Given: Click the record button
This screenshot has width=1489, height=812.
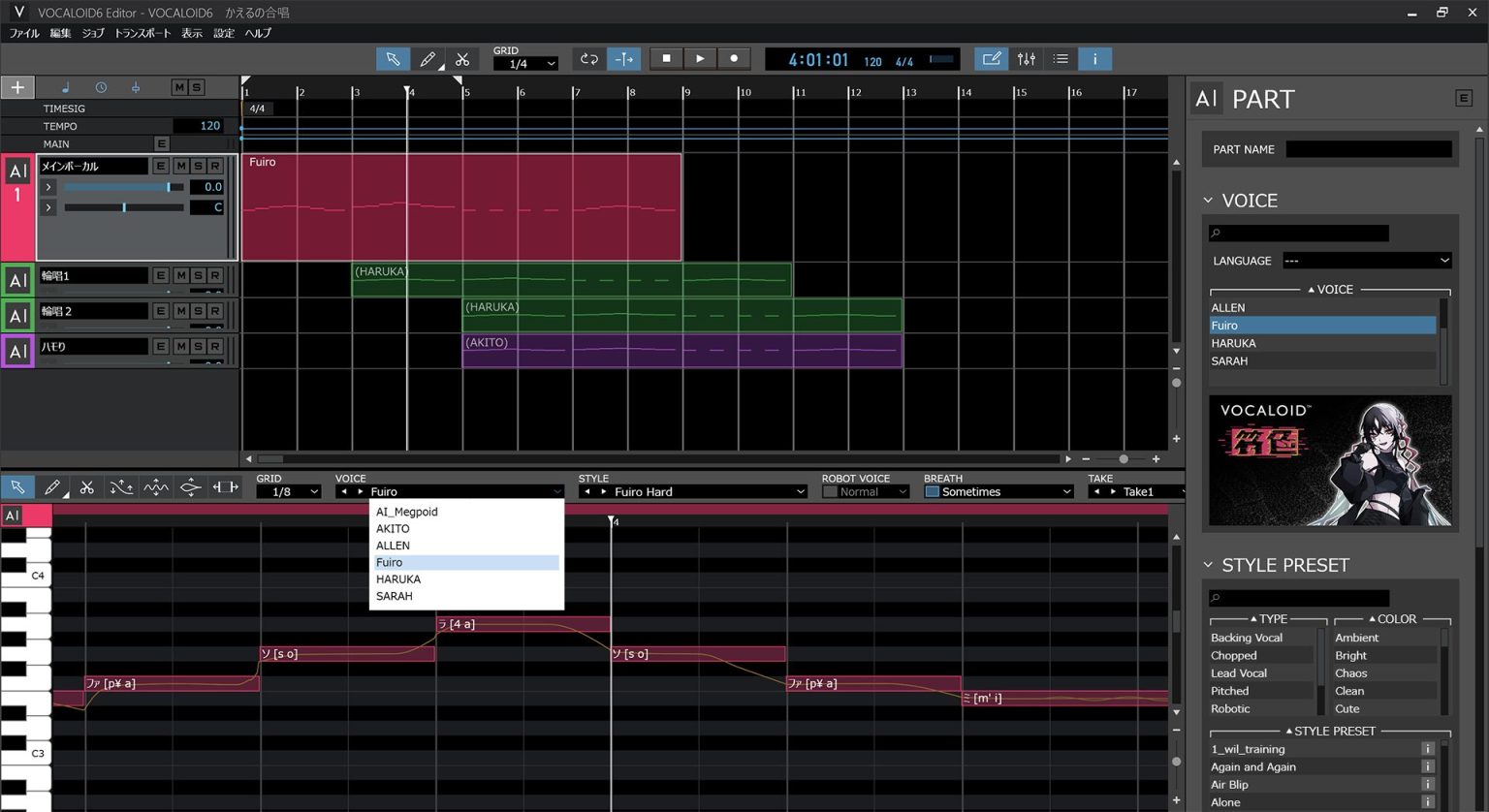Looking at the screenshot, I should click(x=734, y=58).
